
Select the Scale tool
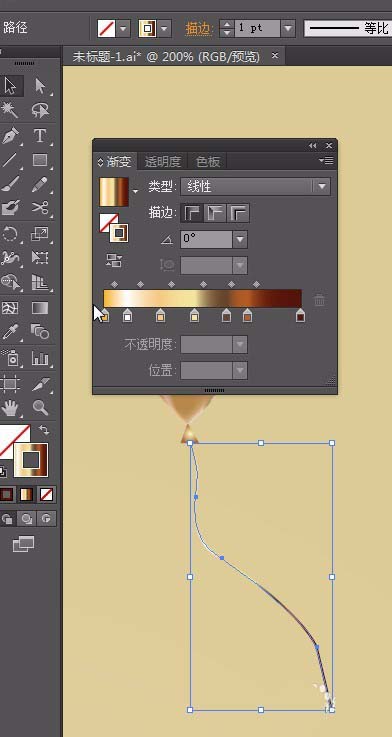click(x=40, y=233)
